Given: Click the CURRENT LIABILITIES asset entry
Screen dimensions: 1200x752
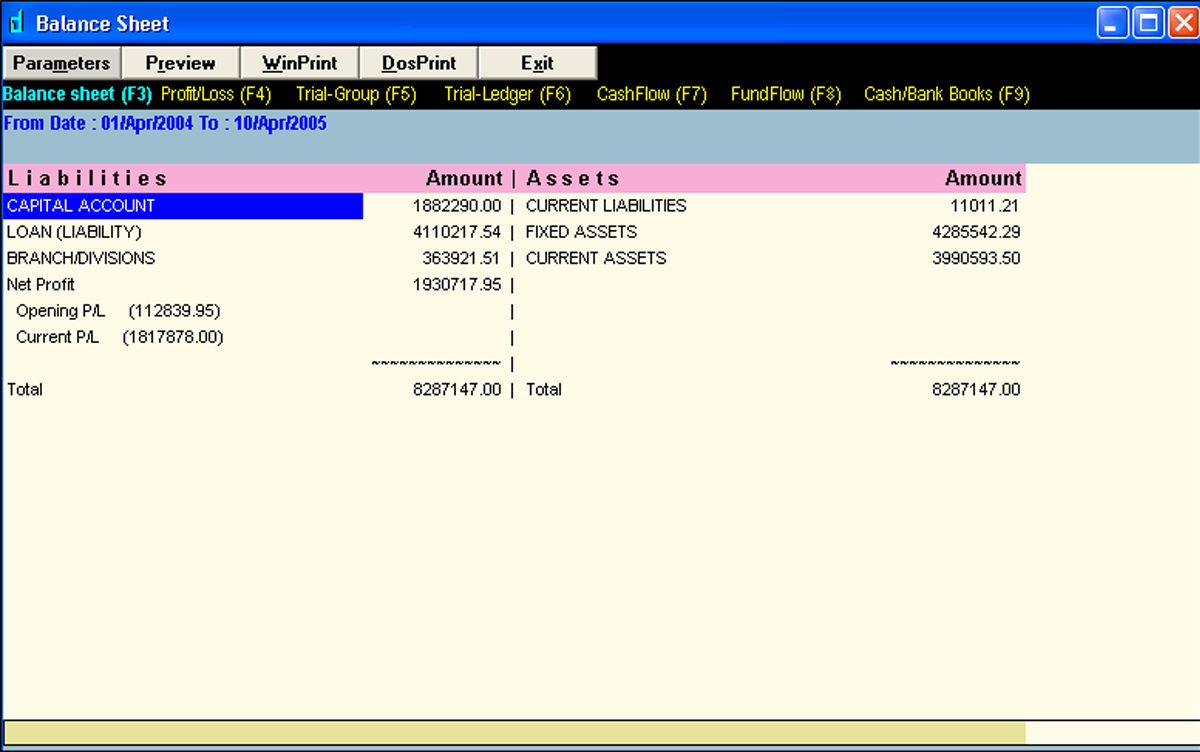Looking at the screenshot, I should 606,206.
